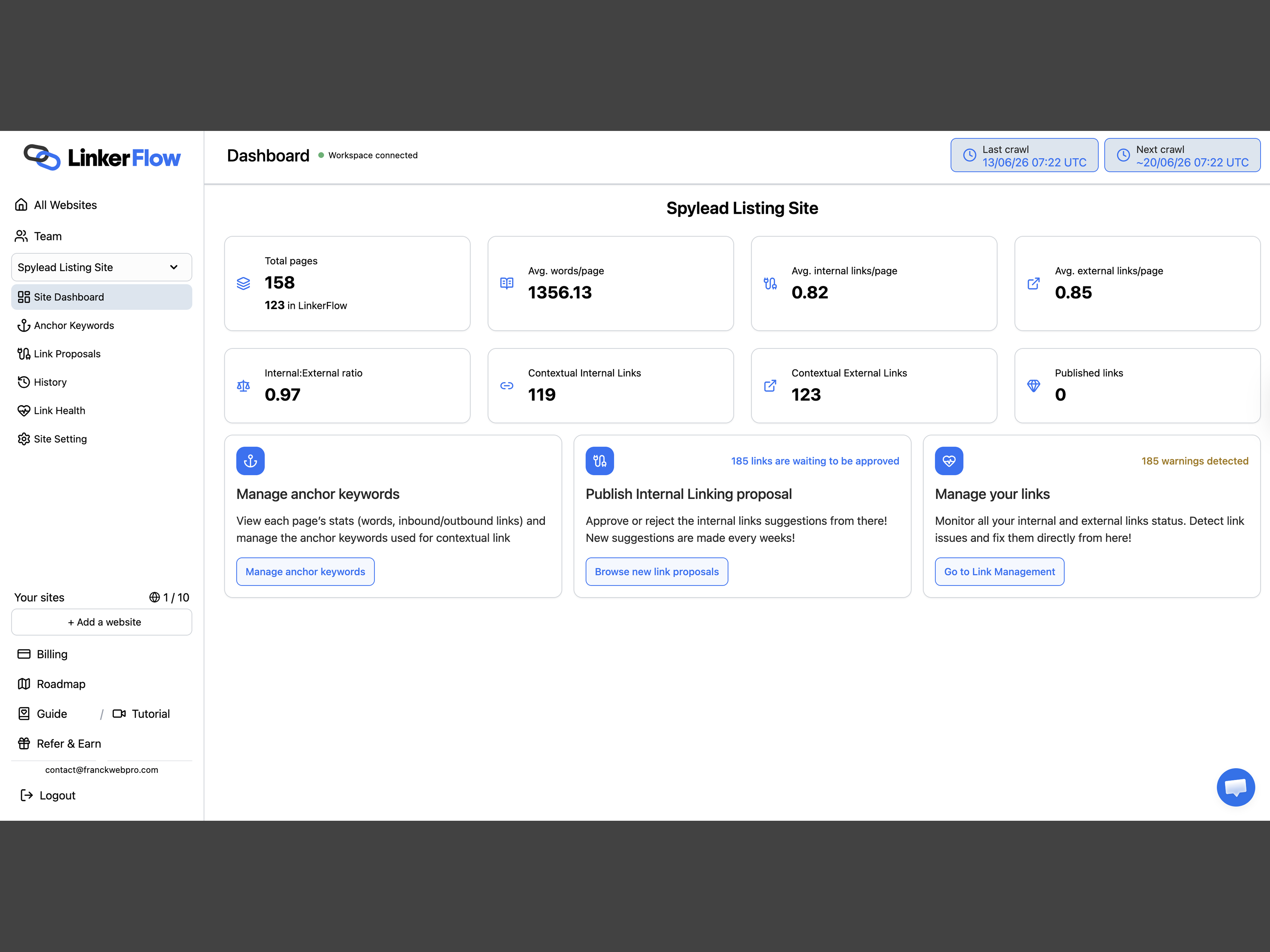Click the '123 in LinkerFlow' text
Image resolution: width=1270 pixels, height=952 pixels.
pyautogui.click(x=306, y=305)
